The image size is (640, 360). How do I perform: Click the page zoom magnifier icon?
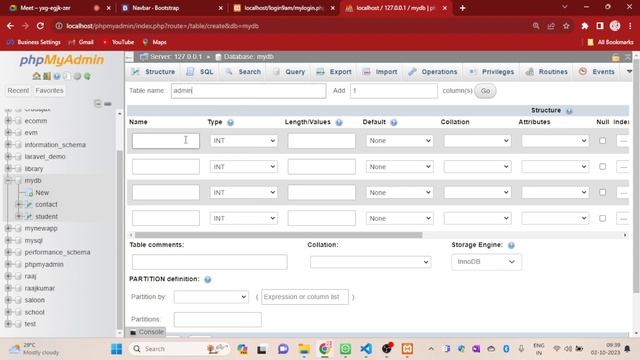(x=536, y=26)
